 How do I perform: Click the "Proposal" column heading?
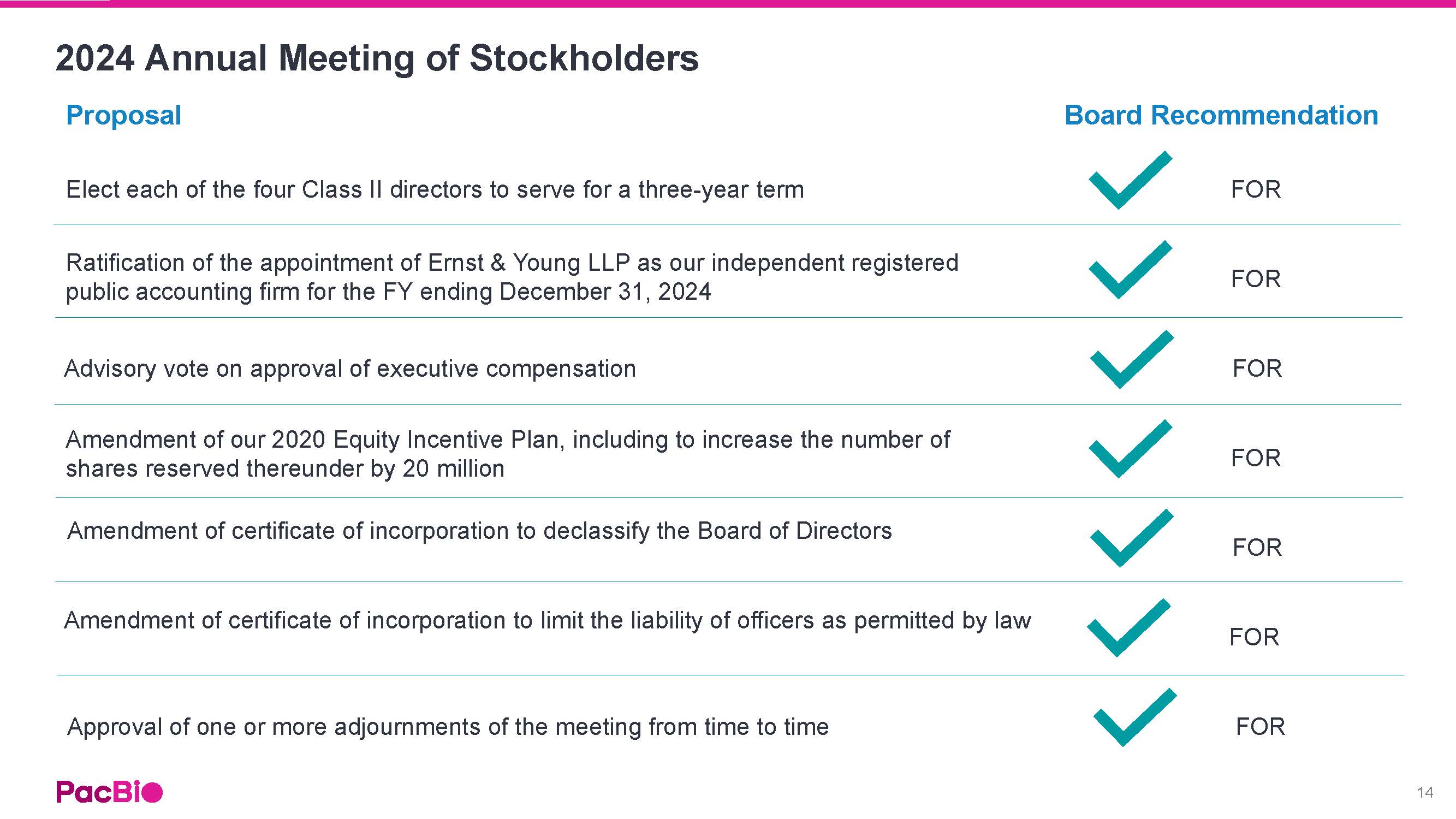[124, 115]
